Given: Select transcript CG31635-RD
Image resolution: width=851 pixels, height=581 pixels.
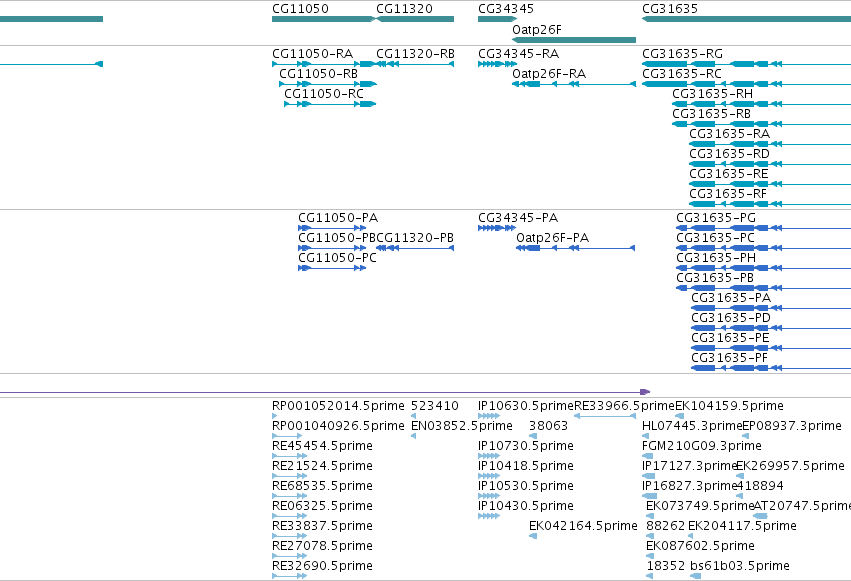Looking at the screenshot, I should pos(729,154).
